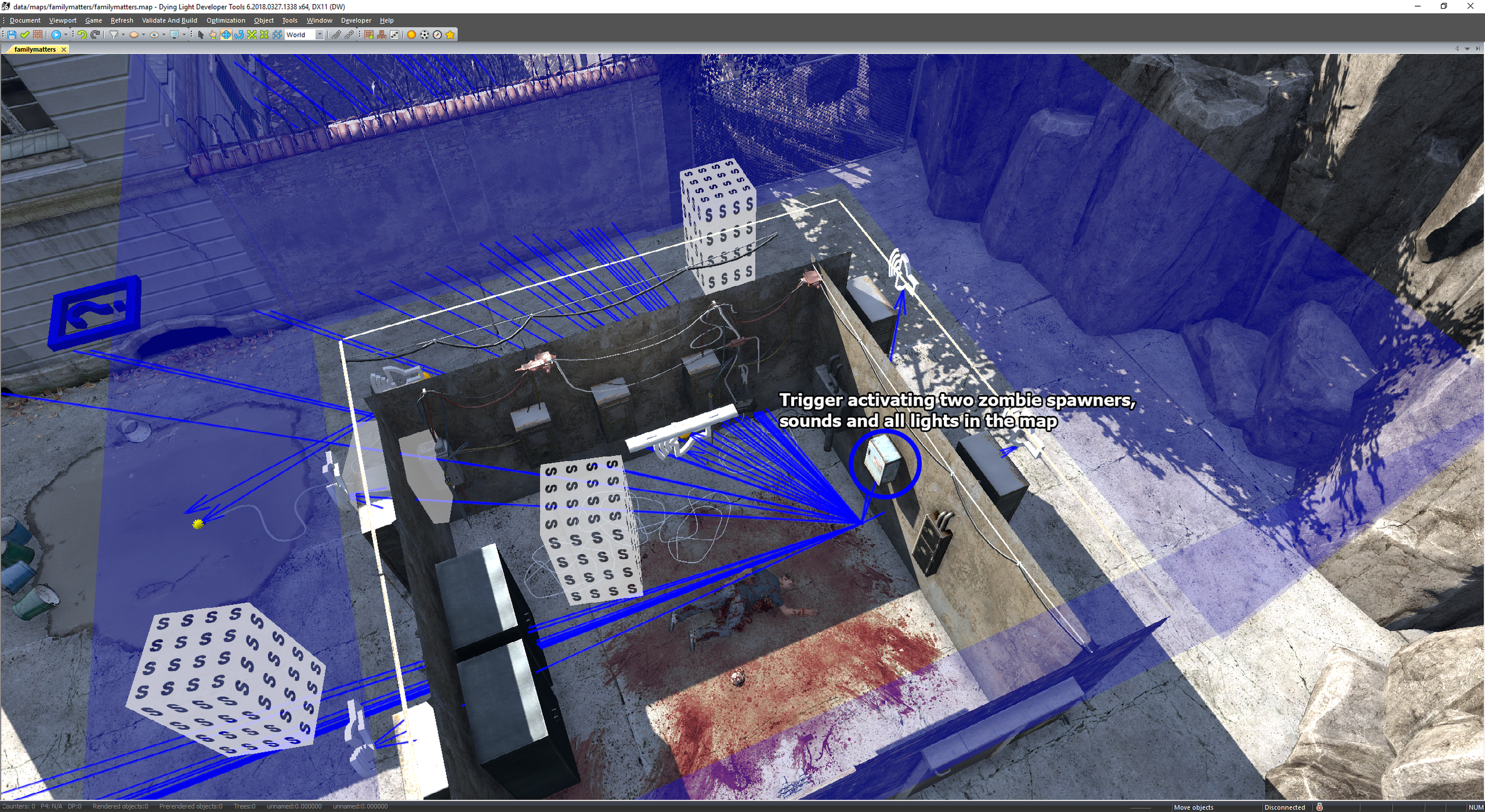Image resolution: width=1485 pixels, height=812 pixels.
Task: Redo action with gray arrow icon
Action: (95, 34)
